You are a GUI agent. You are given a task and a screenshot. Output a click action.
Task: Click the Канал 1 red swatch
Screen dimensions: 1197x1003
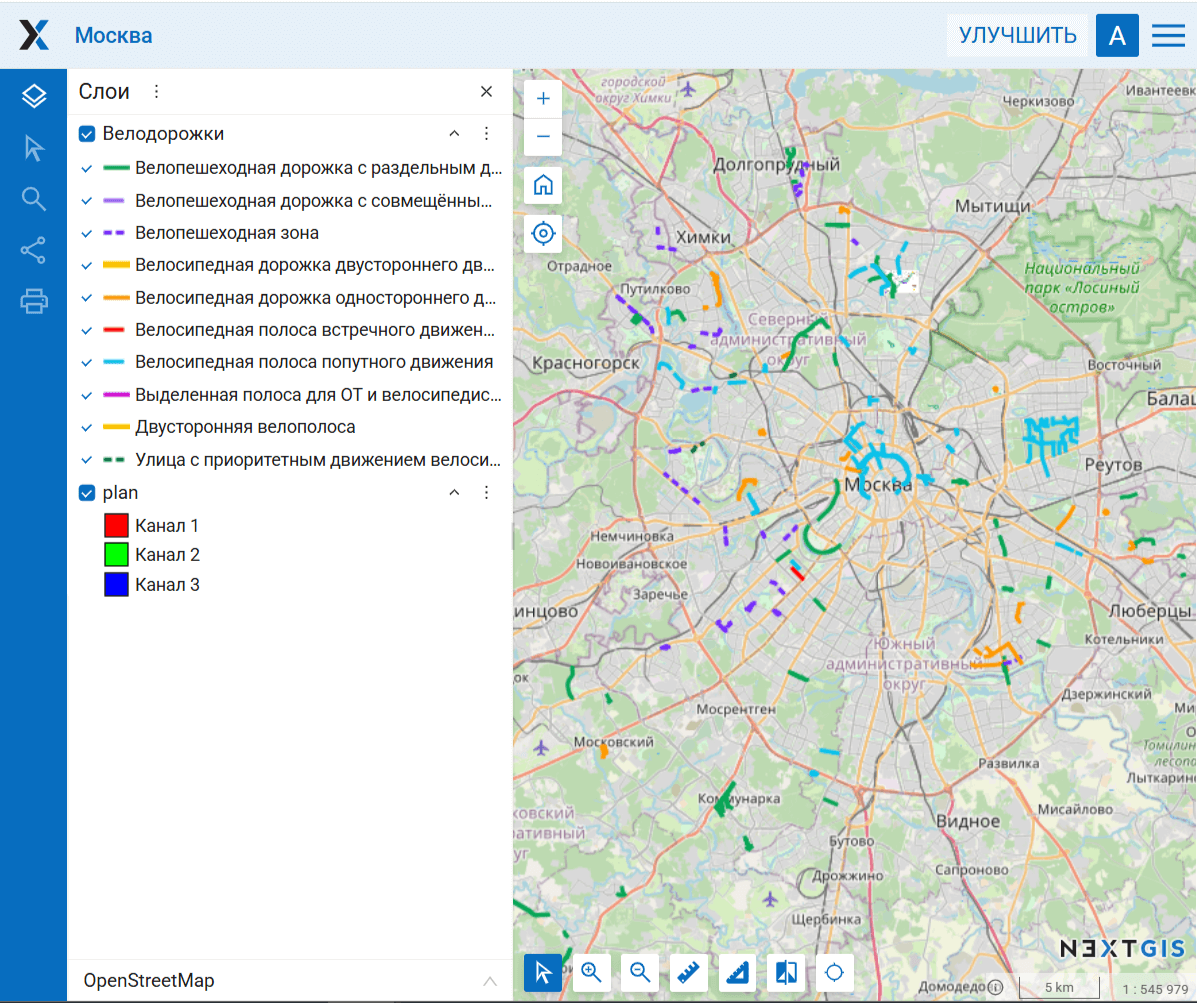(x=117, y=526)
